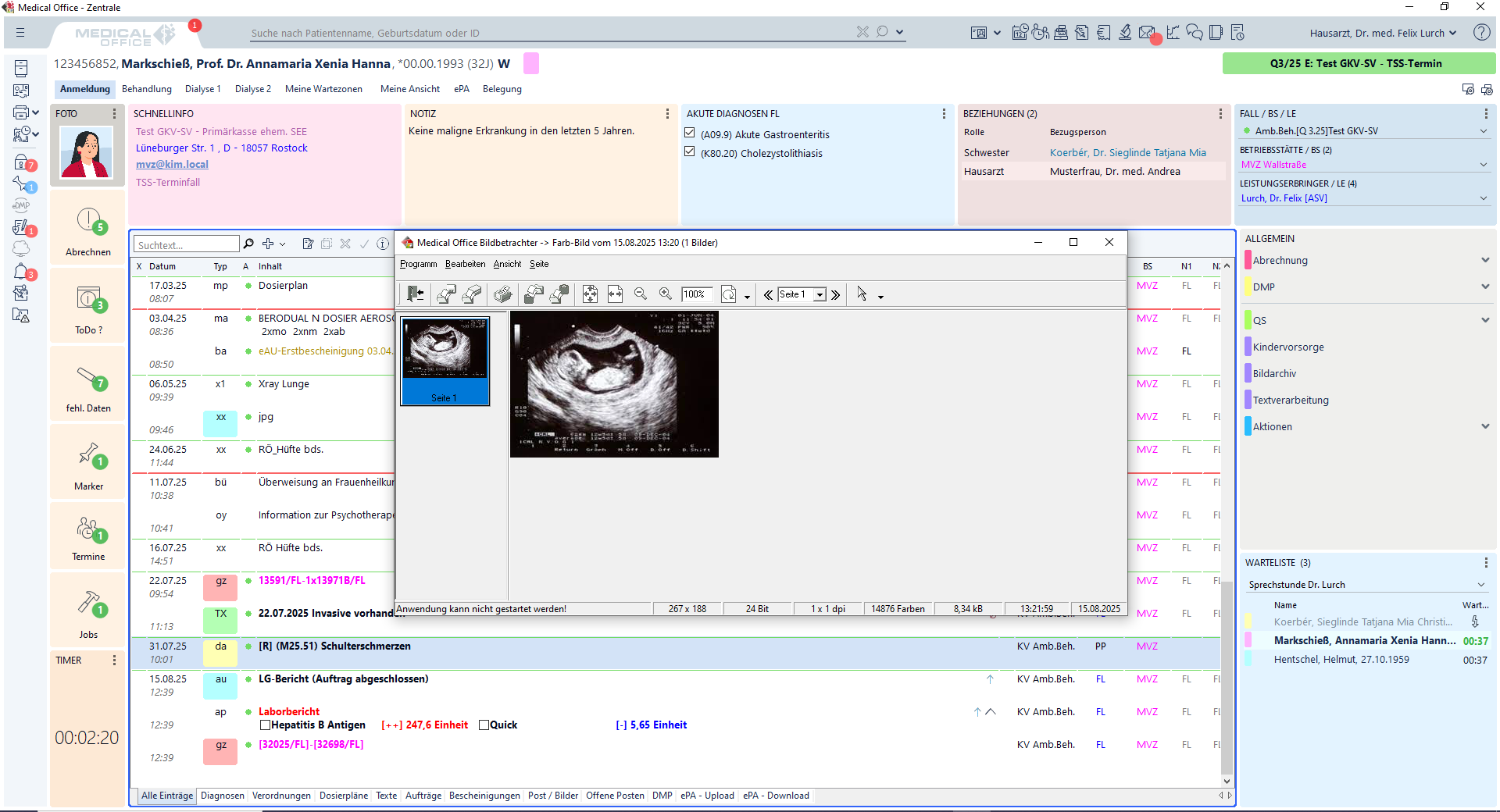The height and width of the screenshot is (812, 1500).
Task: Open the laboratory microscope icon
Action: (x=1125, y=33)
